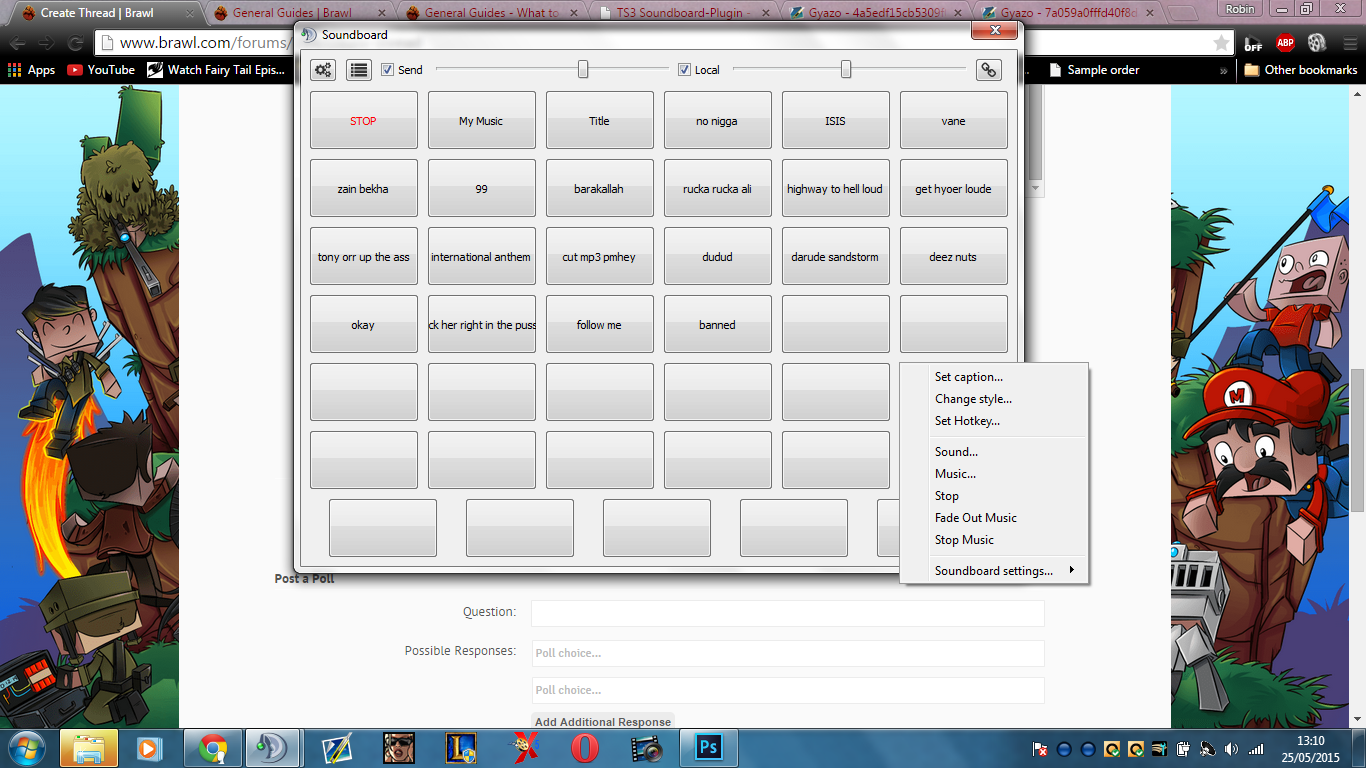Expand the bookmarks bar overflow chevron
Screen dimensions: 1366x768
pos(1223,70)
